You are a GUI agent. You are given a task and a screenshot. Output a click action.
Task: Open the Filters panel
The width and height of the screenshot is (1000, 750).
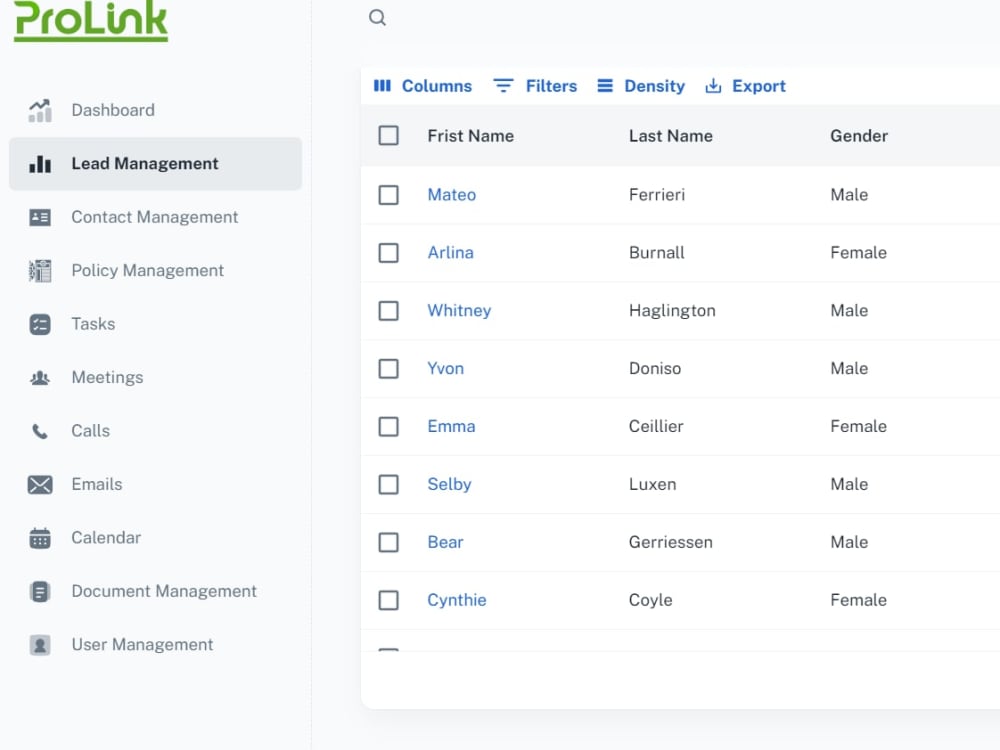coord(535,86)
